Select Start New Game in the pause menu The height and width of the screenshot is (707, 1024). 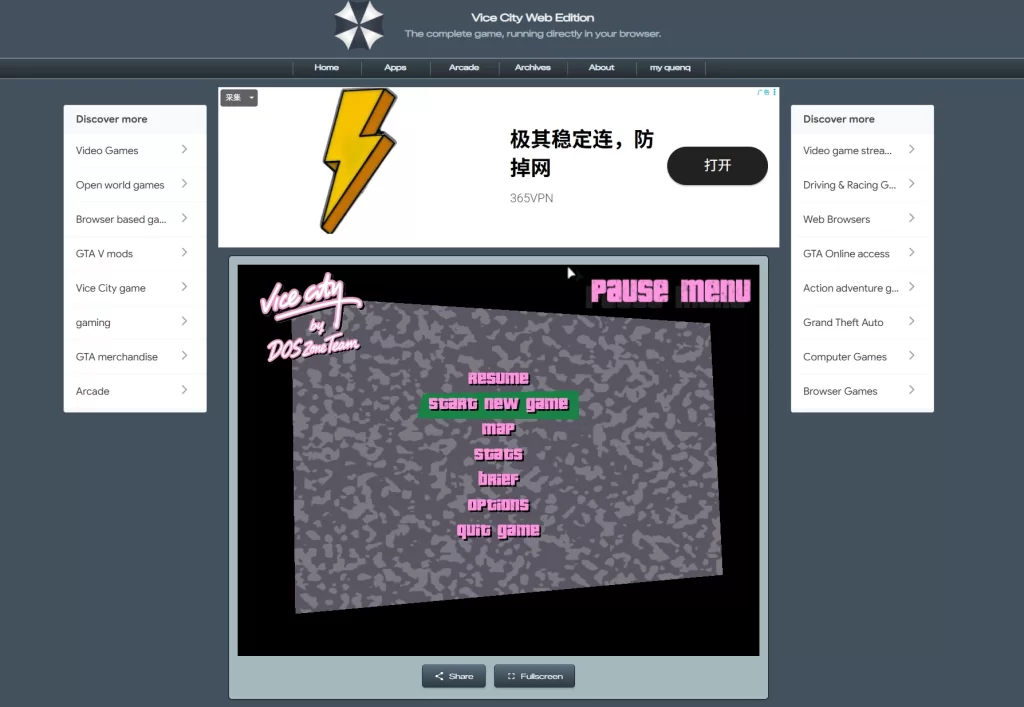(x=498, y=405)
